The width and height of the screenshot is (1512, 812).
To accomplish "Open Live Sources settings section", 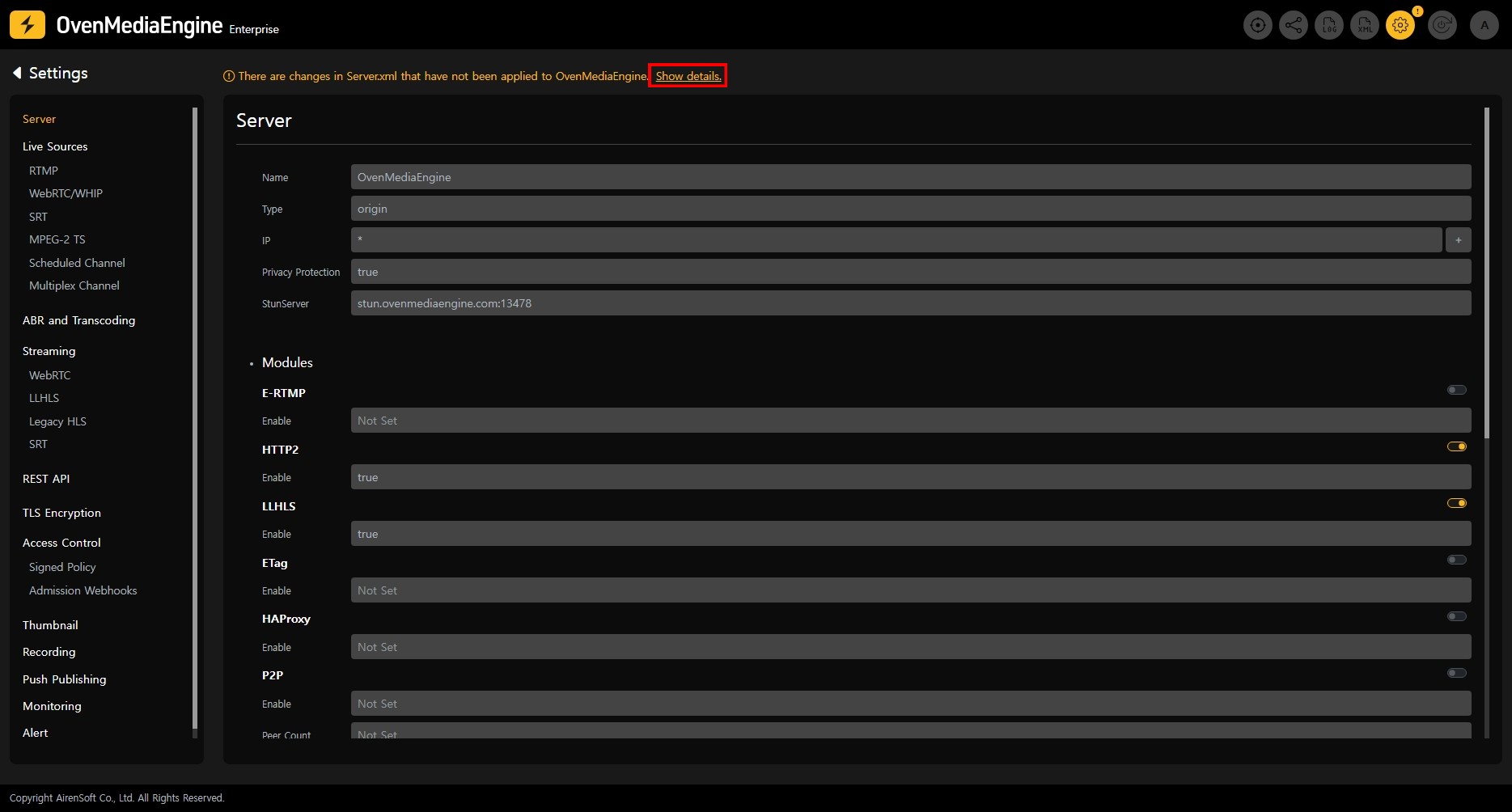I will [x=55, y=146].
